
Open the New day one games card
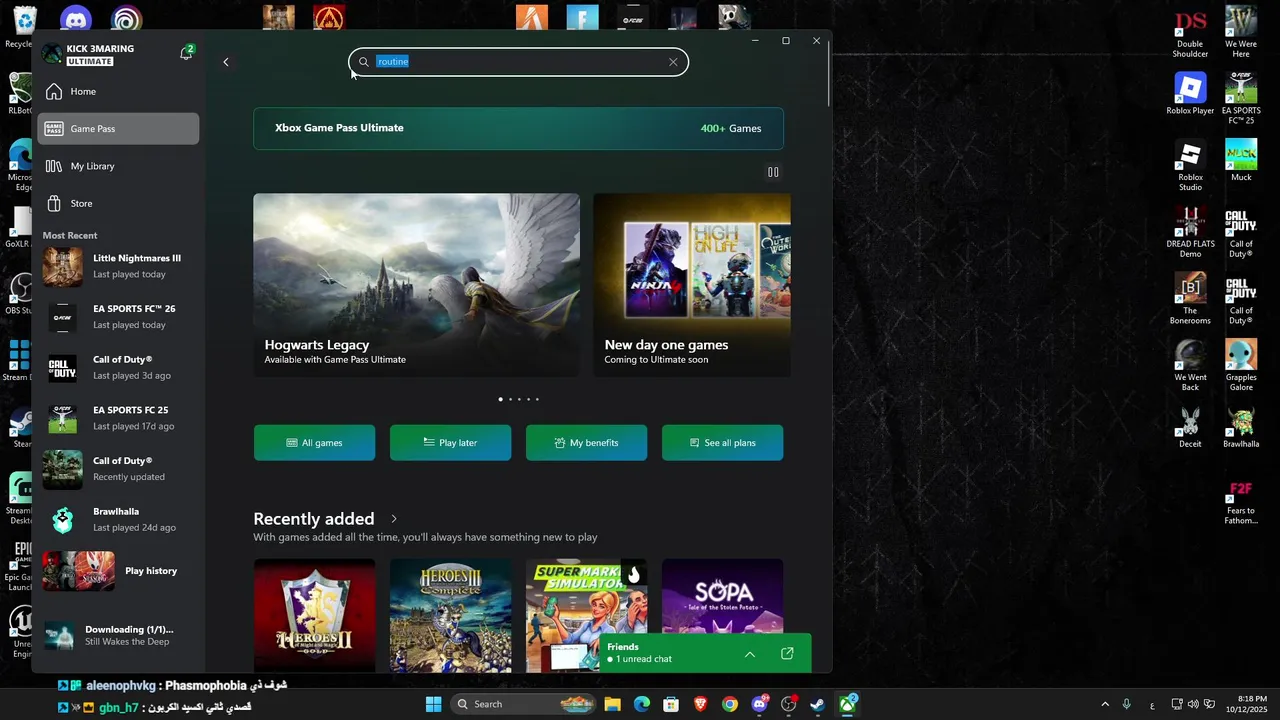[x=692, y=285]
